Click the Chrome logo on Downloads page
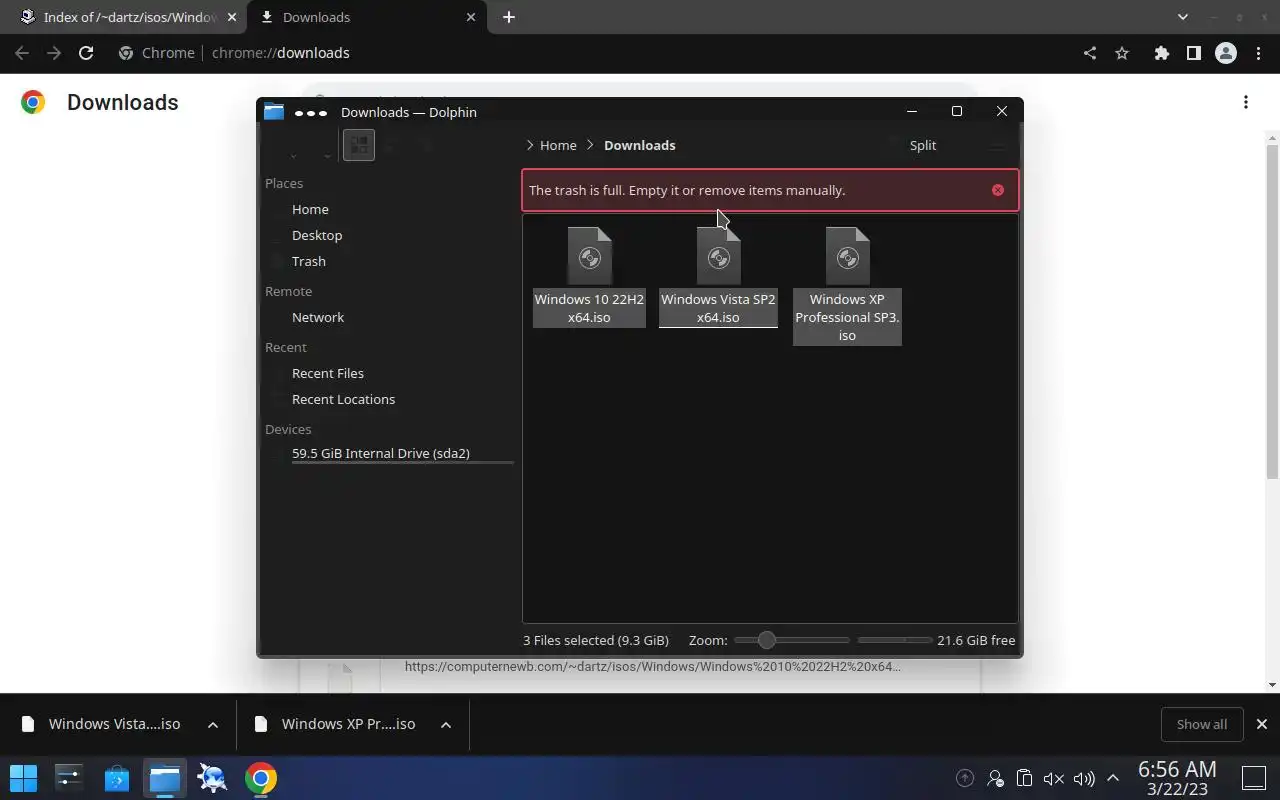Image resolution: width=1280 pixels, height=800 pixels. (x=33, y=102)
